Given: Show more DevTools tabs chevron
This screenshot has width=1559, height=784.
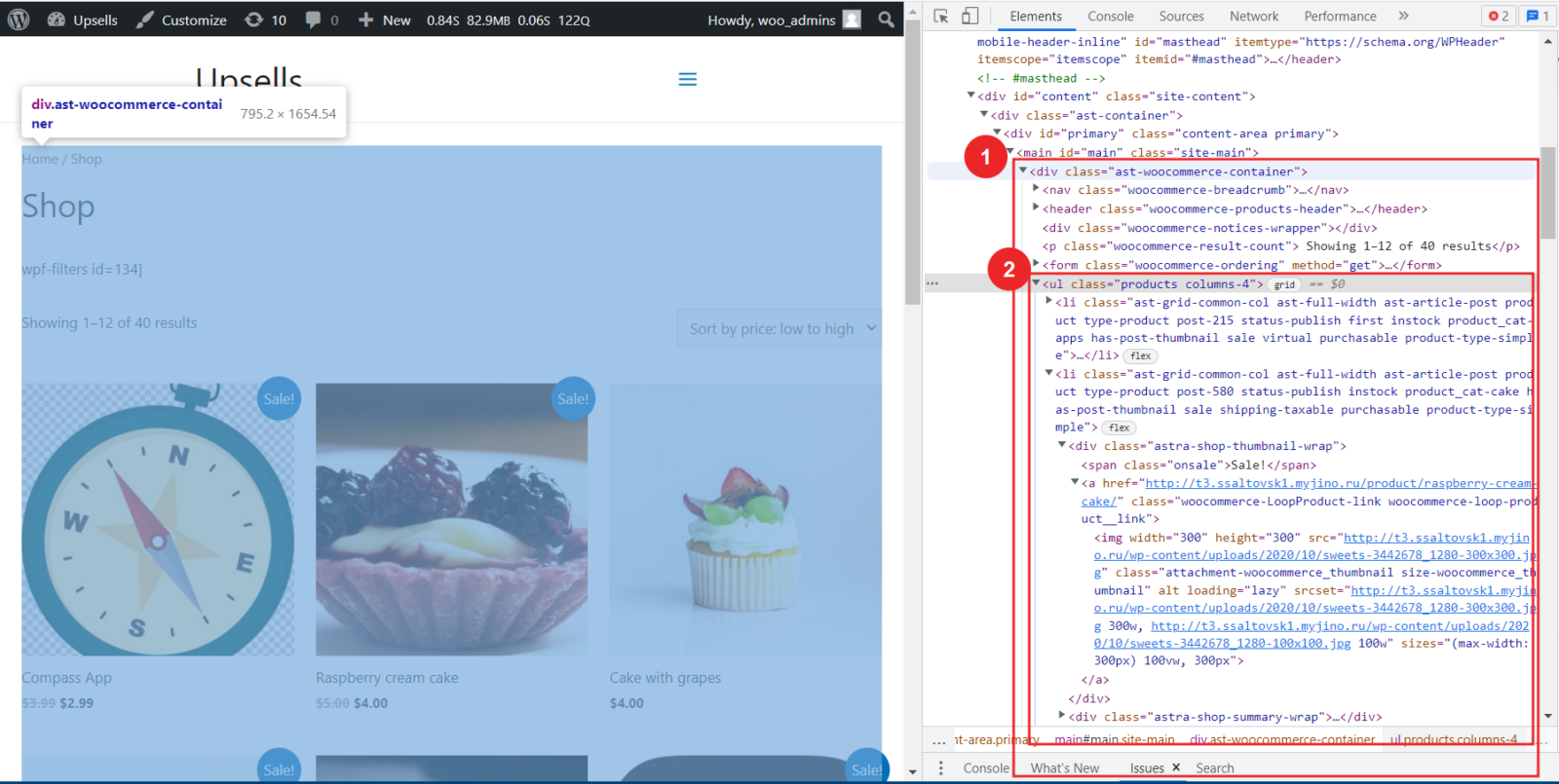Looking at the screenshot, I should point(1404,16).
